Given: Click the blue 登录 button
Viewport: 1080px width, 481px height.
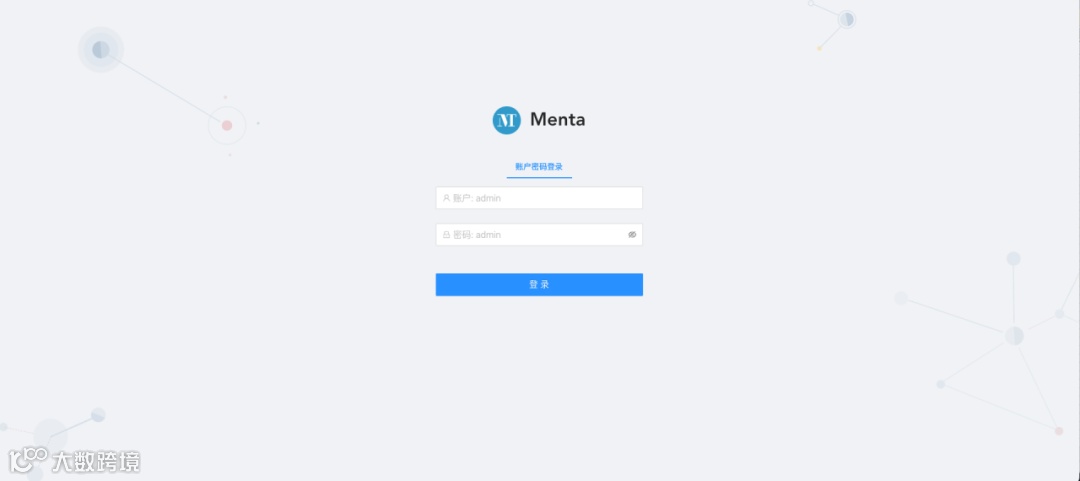Looking at the screenshot, I should pos(539,285).
